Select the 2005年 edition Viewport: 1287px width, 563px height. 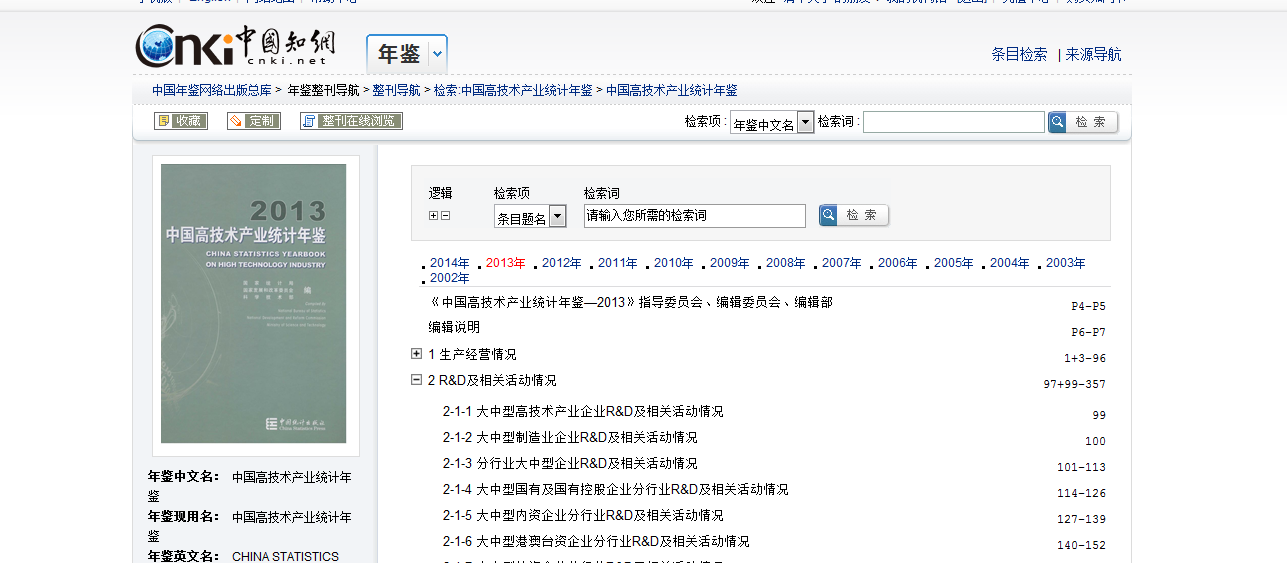tap(953, 263)
